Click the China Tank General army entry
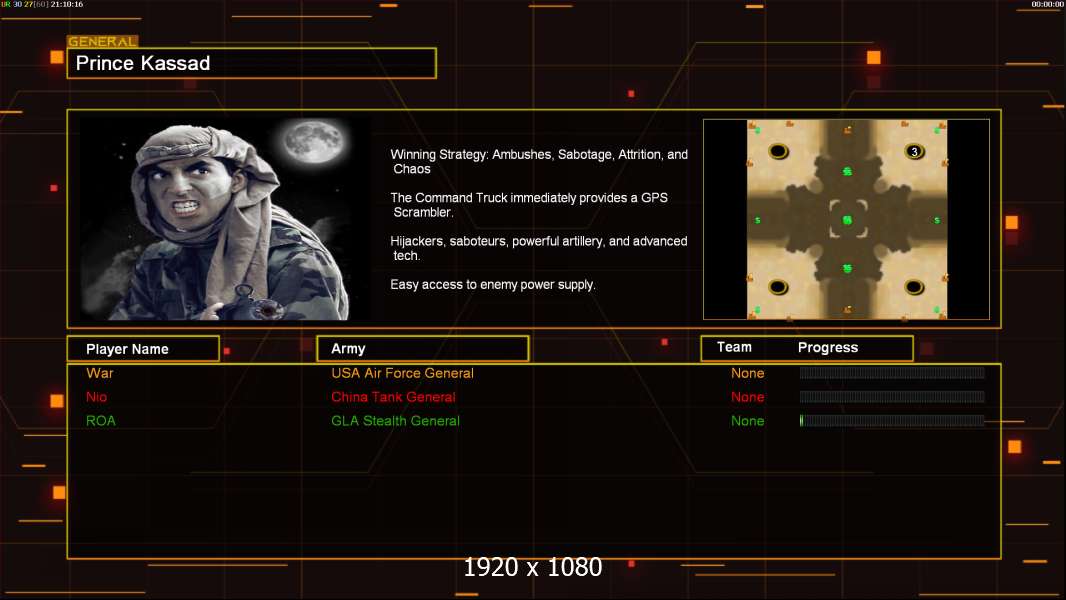 pos(394,397)
